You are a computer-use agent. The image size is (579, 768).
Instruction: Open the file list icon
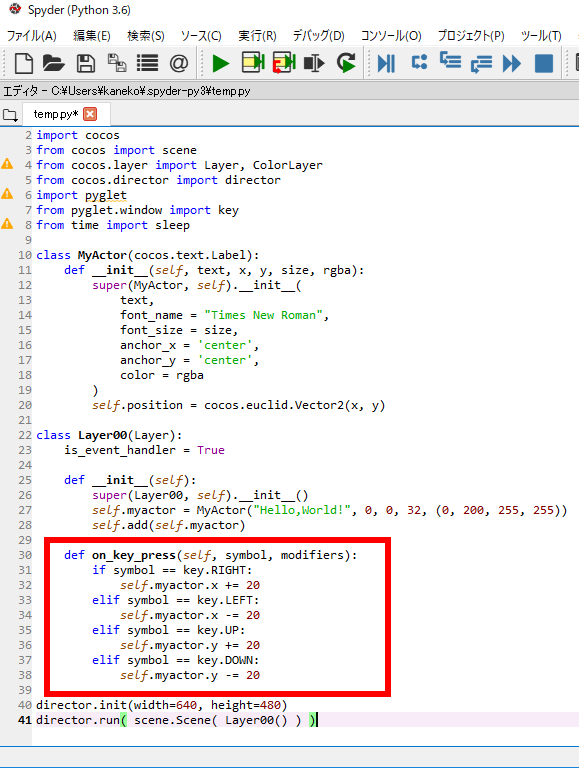[x=147, y=63]
